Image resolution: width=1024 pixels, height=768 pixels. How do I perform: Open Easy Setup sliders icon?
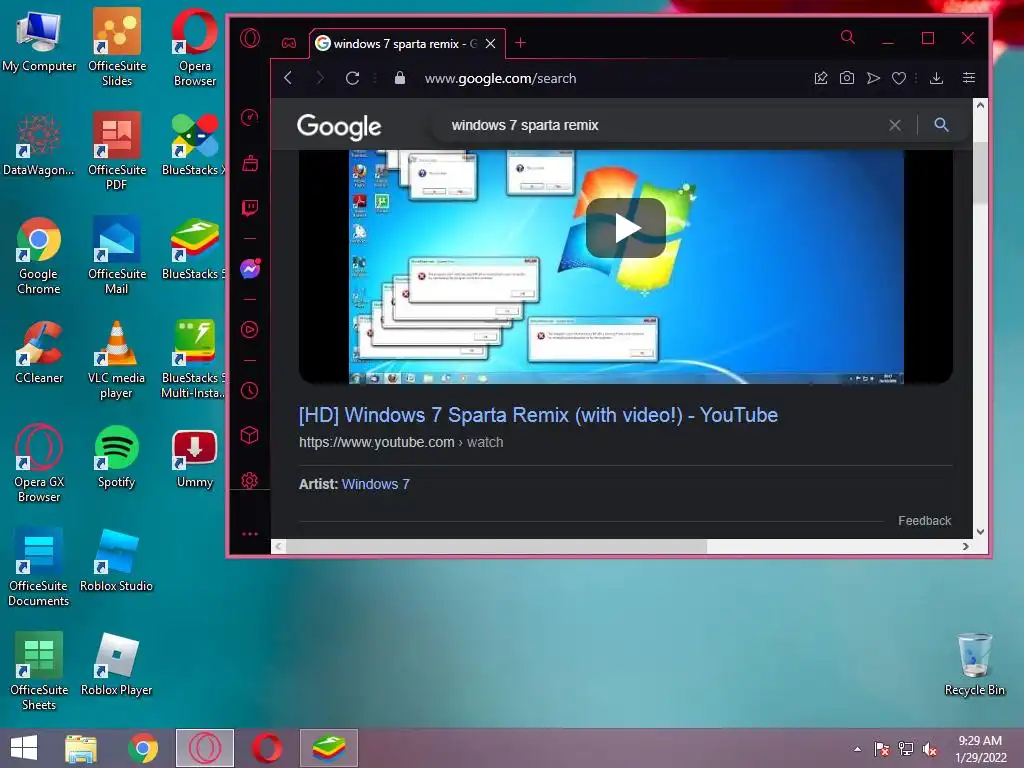pyautogui.click(x=968, y=78)
